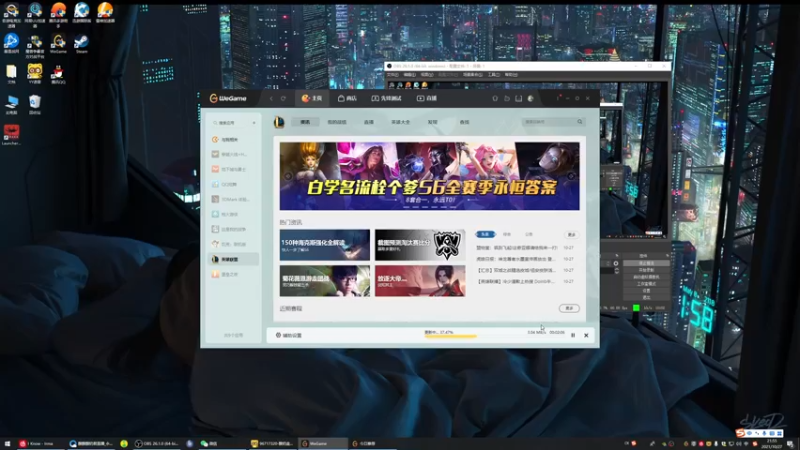Expand the dropdown arrow beside sidebar search

click(254, 123)
